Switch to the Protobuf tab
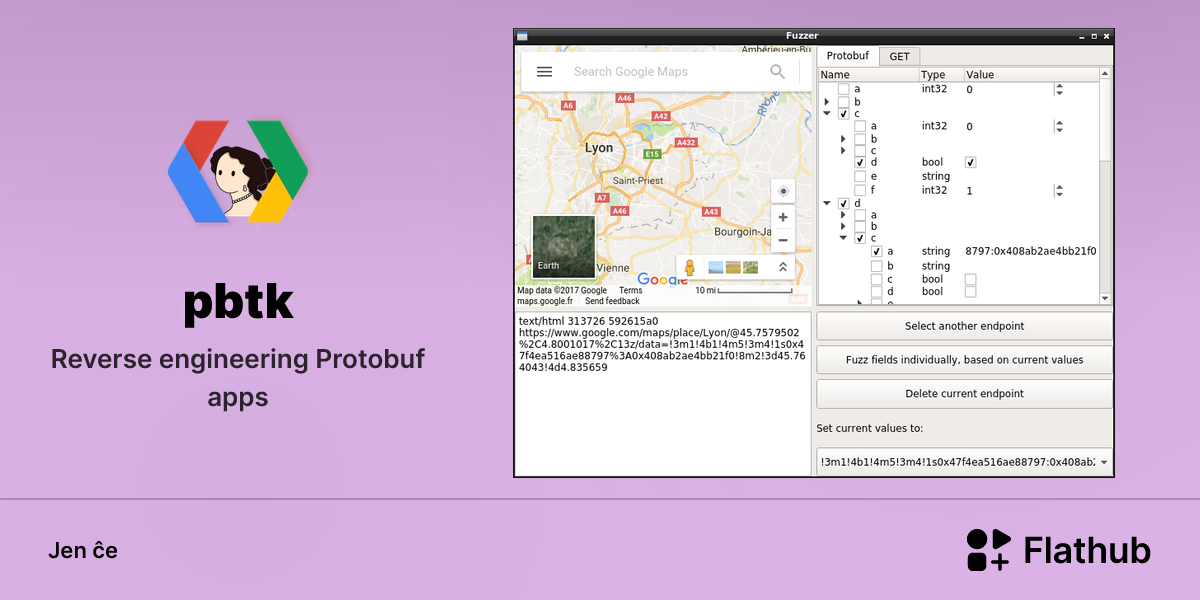1200x600 pixels. pyautogui.click(x=848, y=56)
